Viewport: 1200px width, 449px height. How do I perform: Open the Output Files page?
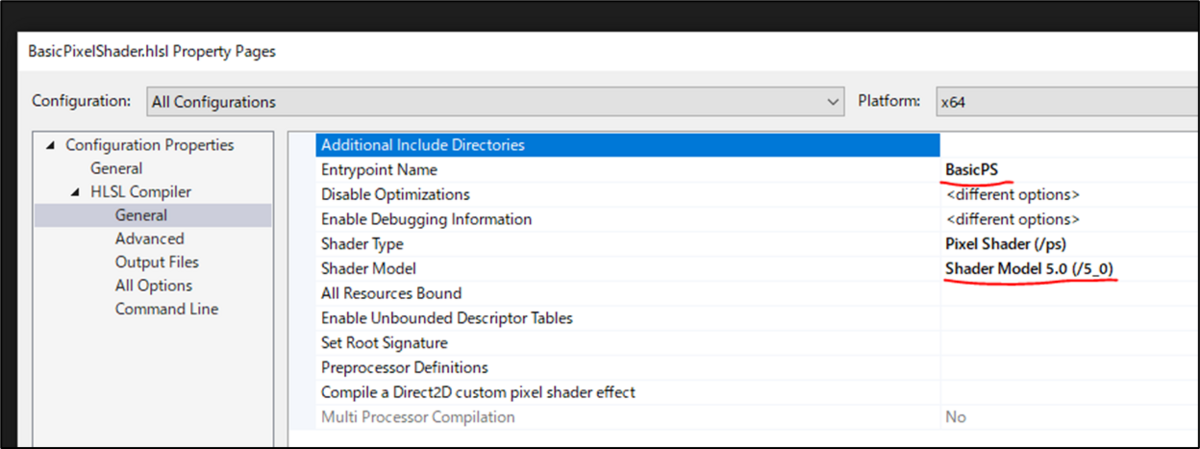coord(156,262)
